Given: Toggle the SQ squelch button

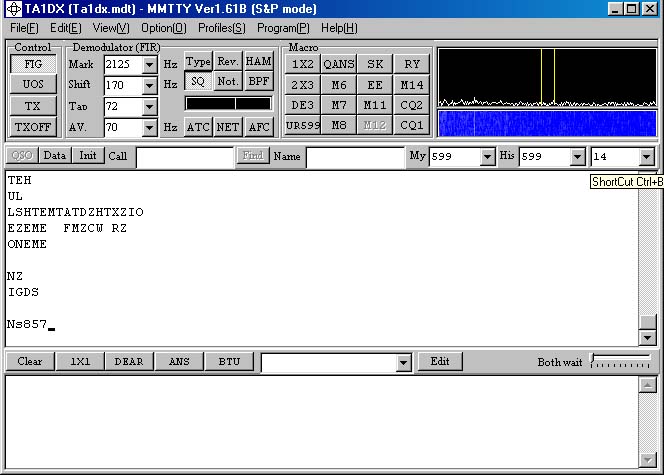Looking at the screenshot, I should [198, 82].
